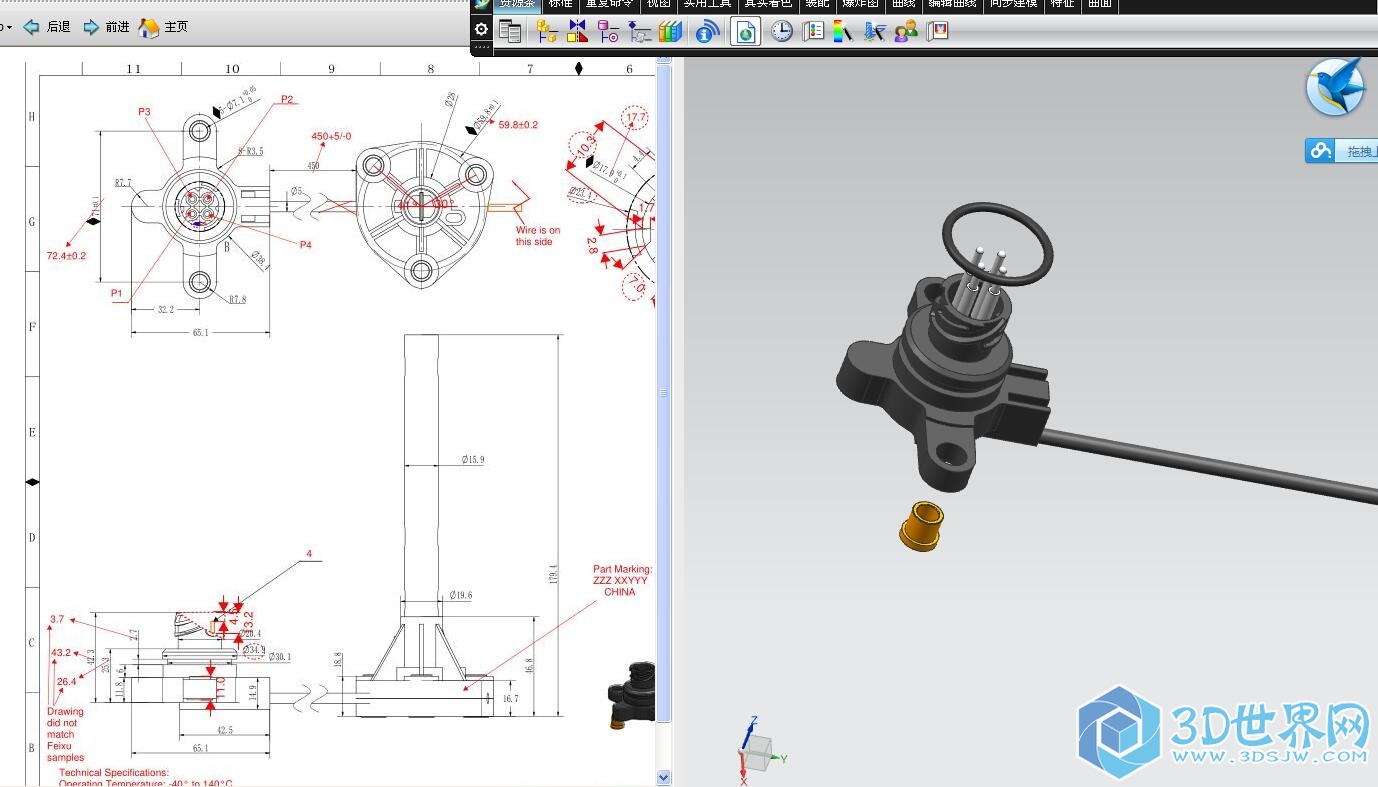Switch to the 实用工具 toolbar tab
The width and height of the screenshot is (1378, 787).
tap(707, 4)
